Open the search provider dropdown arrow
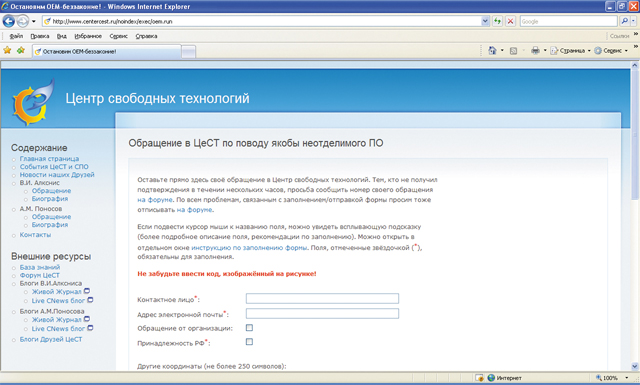The image size is (640, 385). pos(633,21)
